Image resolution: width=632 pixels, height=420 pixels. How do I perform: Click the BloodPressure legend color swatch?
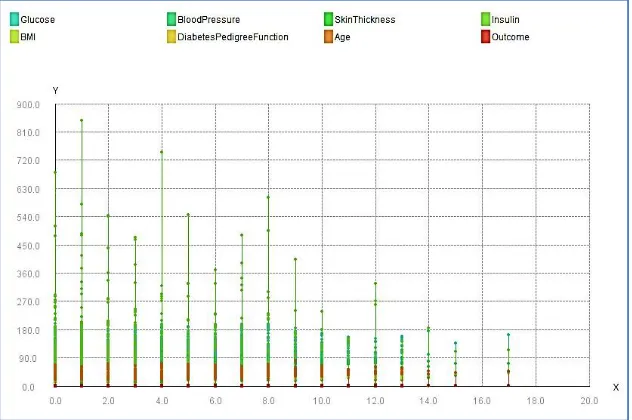171,19
